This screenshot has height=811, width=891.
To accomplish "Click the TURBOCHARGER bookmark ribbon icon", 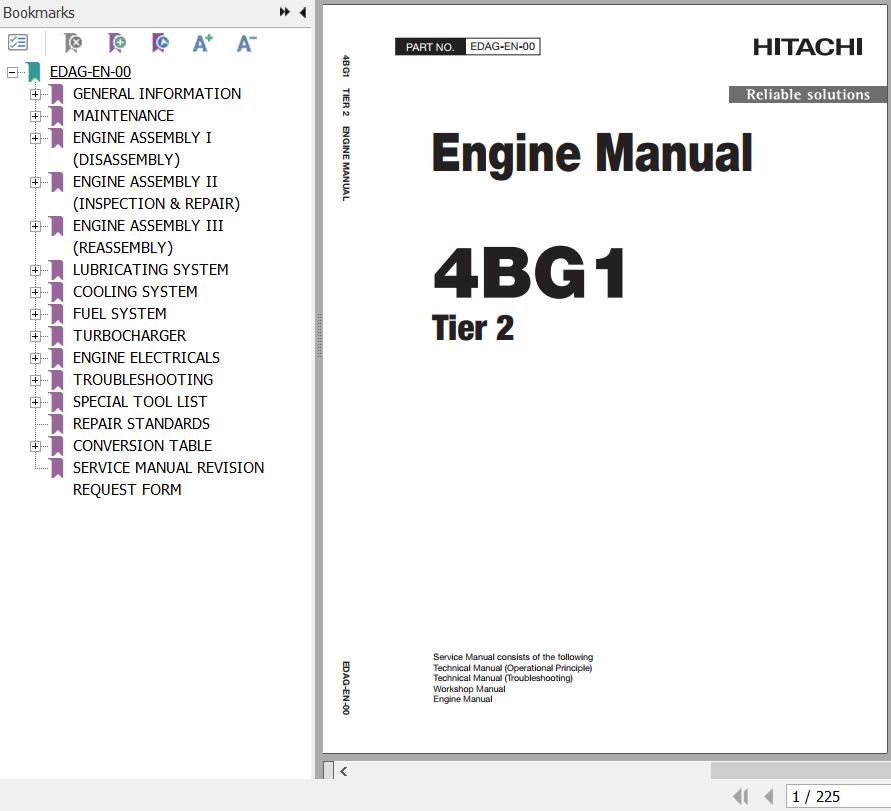I will 57,336.
